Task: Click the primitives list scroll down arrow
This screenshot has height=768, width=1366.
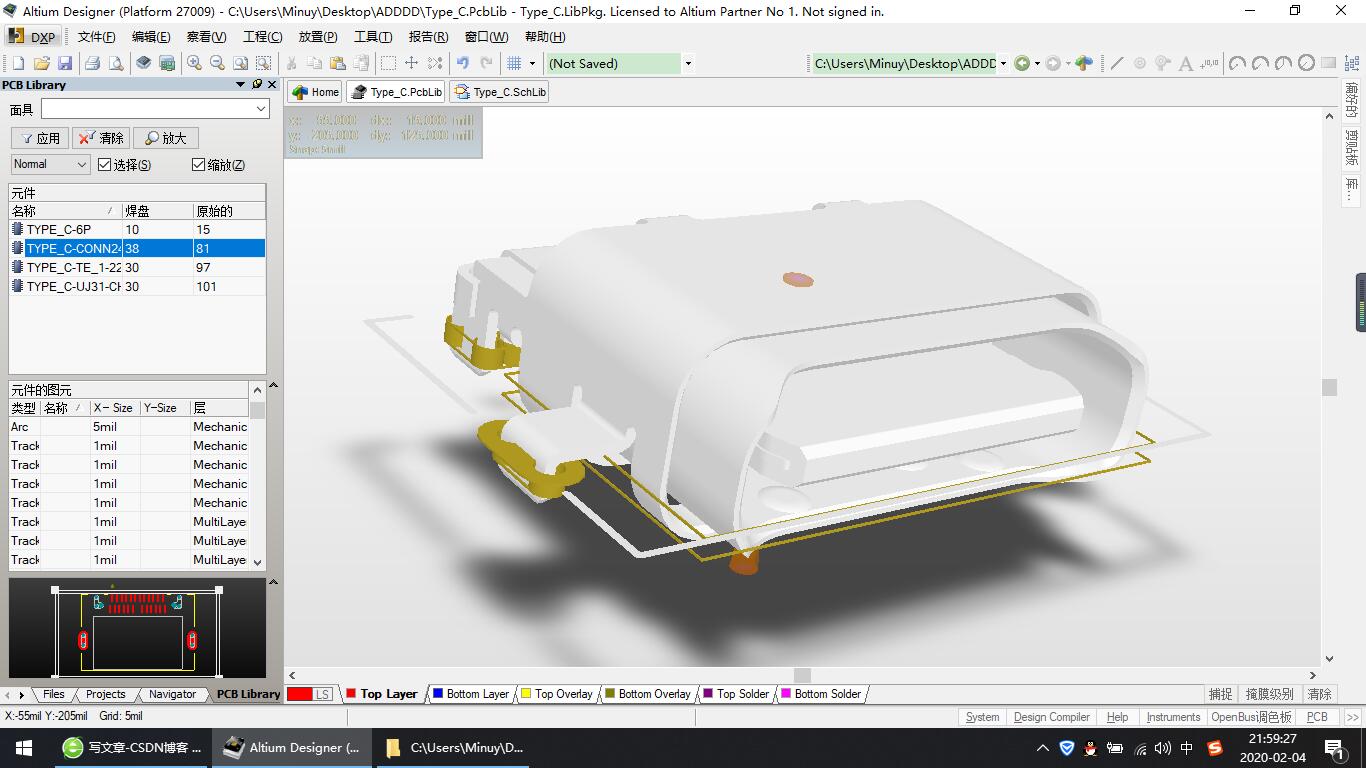Action: pyautogui.click(x=258, y=562)
